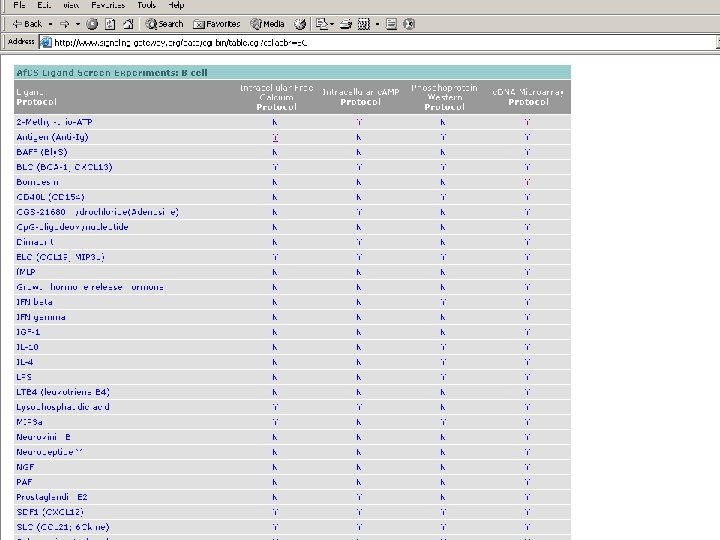The height and width of the screenshot is (540, 720).
Task: Refresh the page using the Refresh icon
Action: pyautogui.click(x=110, y=24)
